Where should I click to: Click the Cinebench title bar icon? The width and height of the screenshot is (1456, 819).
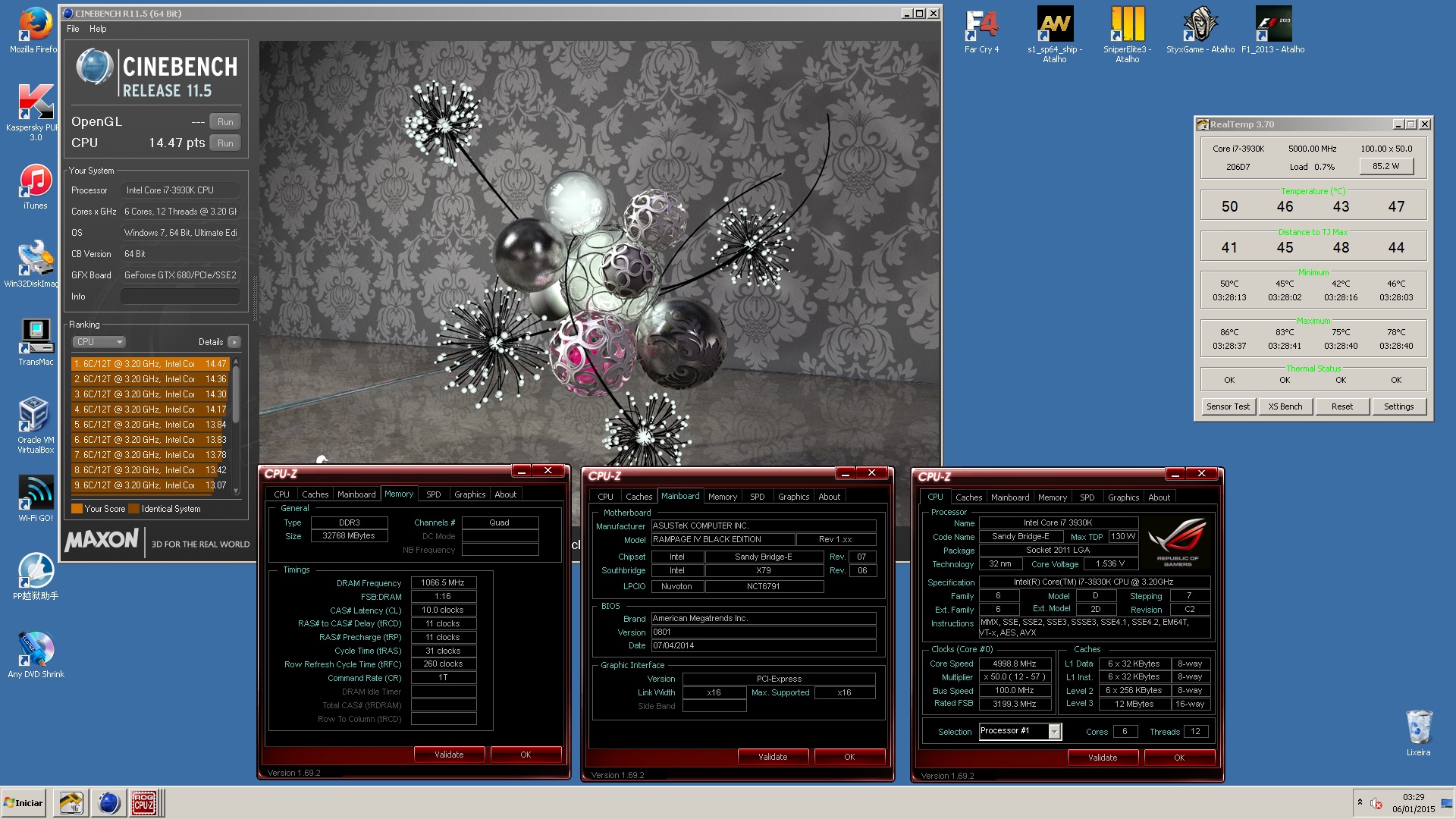coord(68,13)
